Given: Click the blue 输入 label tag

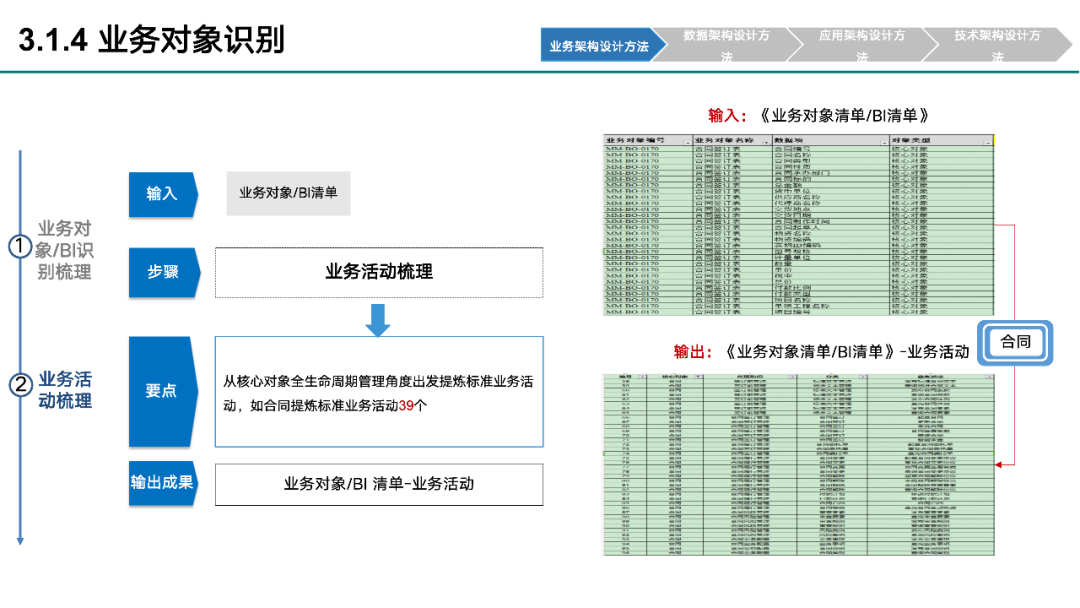Looking at the screenshot, I should (x=163, y=194).
